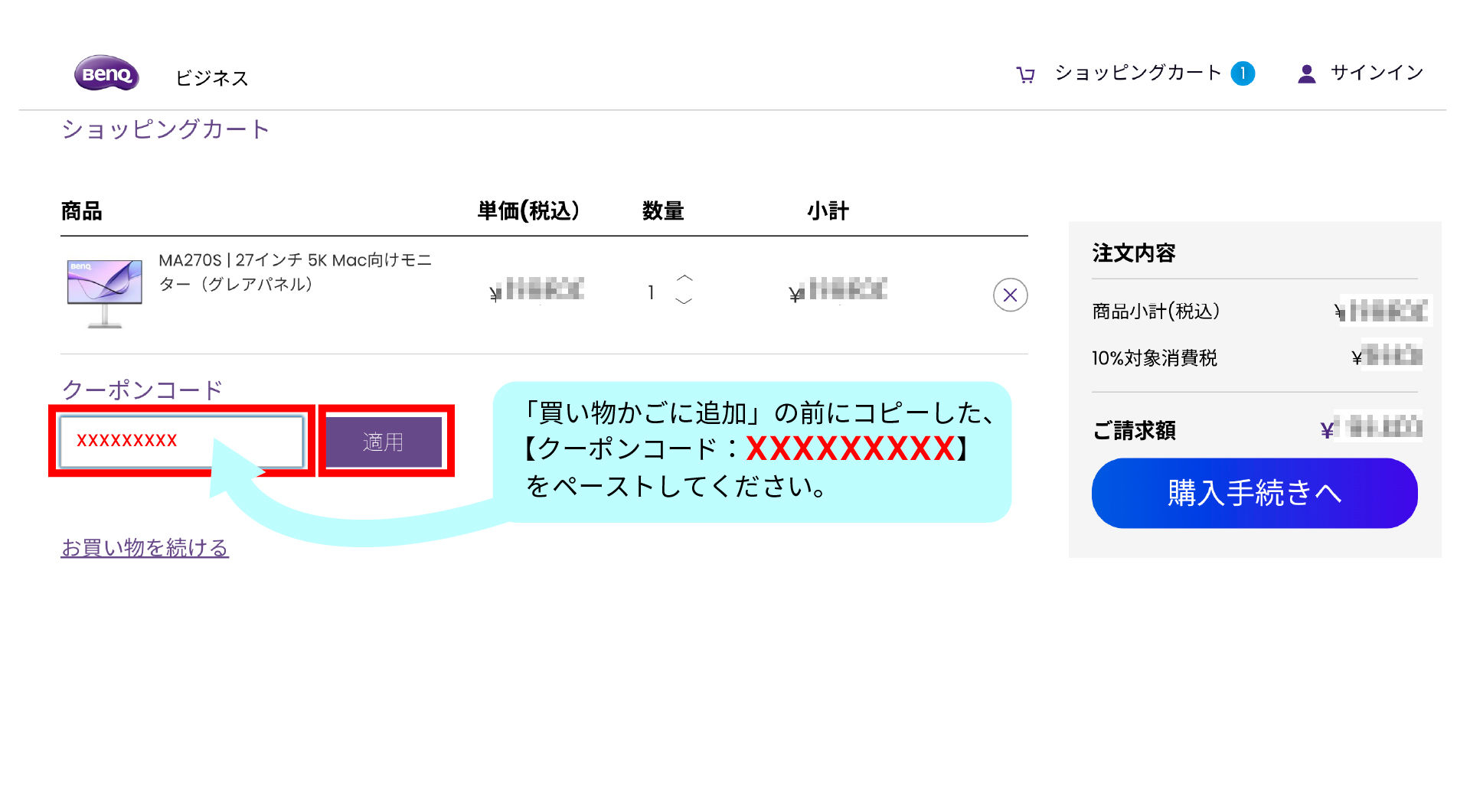
Task: Click the クーポンコード section label
Action: click(142, 390)
